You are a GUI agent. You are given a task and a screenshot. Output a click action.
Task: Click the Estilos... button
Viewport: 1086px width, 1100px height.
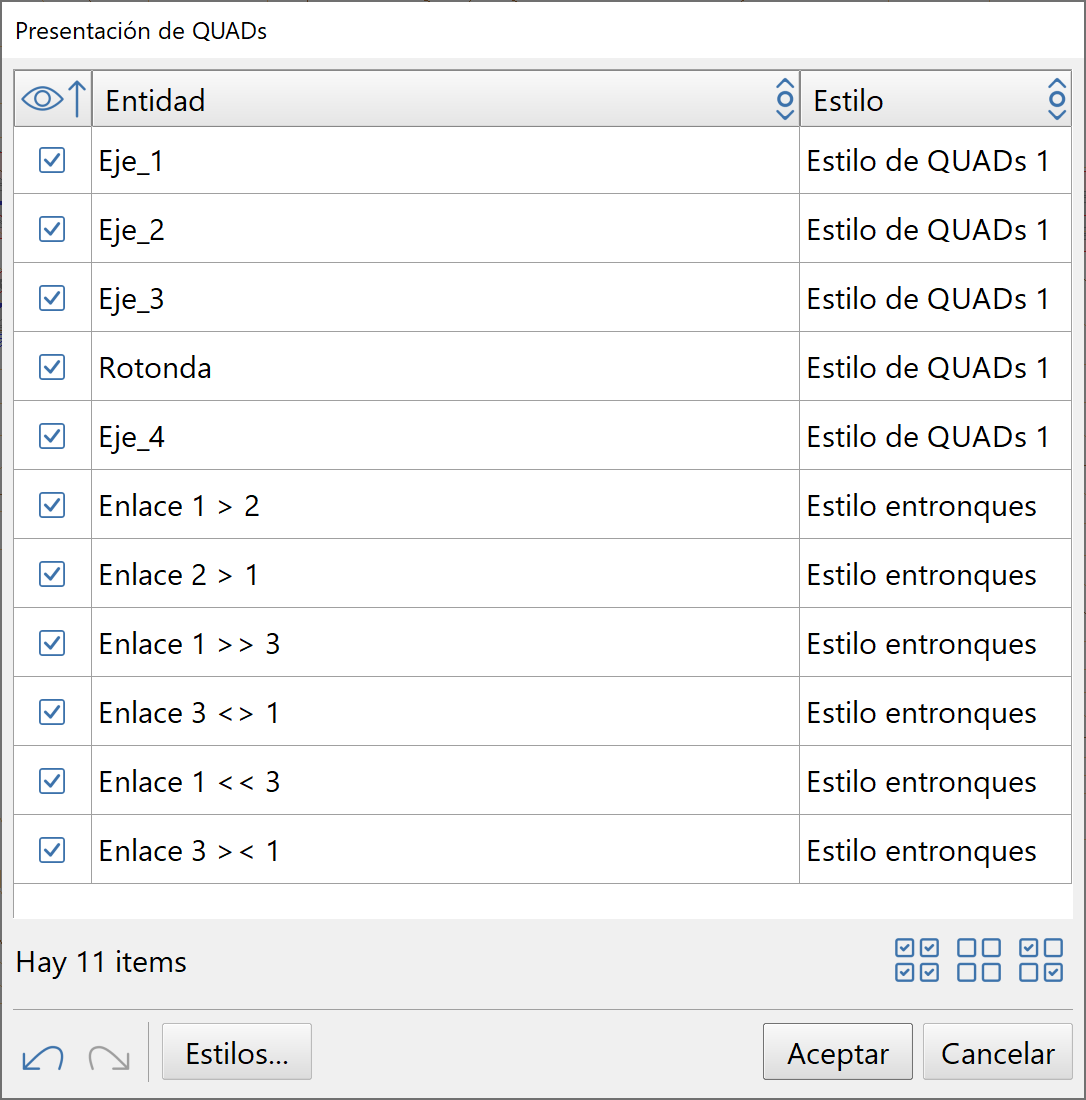(x=237, y=1053)
